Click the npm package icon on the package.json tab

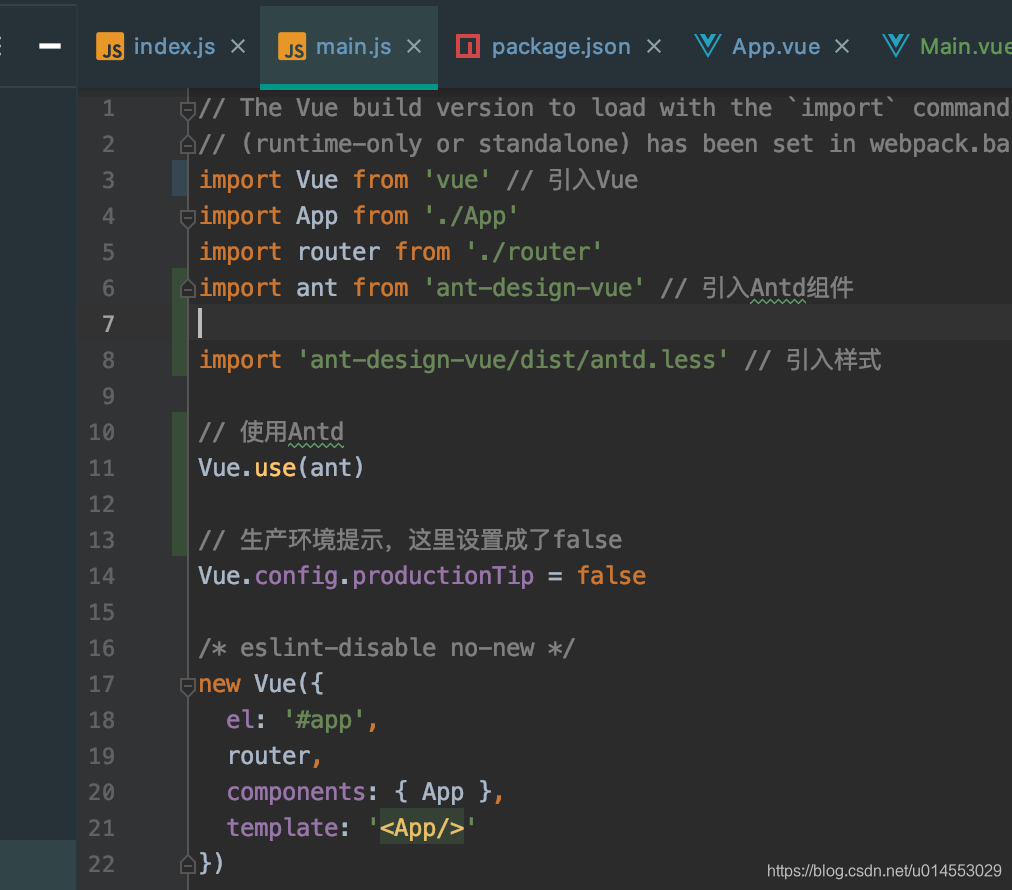click(x=469, y=45)
